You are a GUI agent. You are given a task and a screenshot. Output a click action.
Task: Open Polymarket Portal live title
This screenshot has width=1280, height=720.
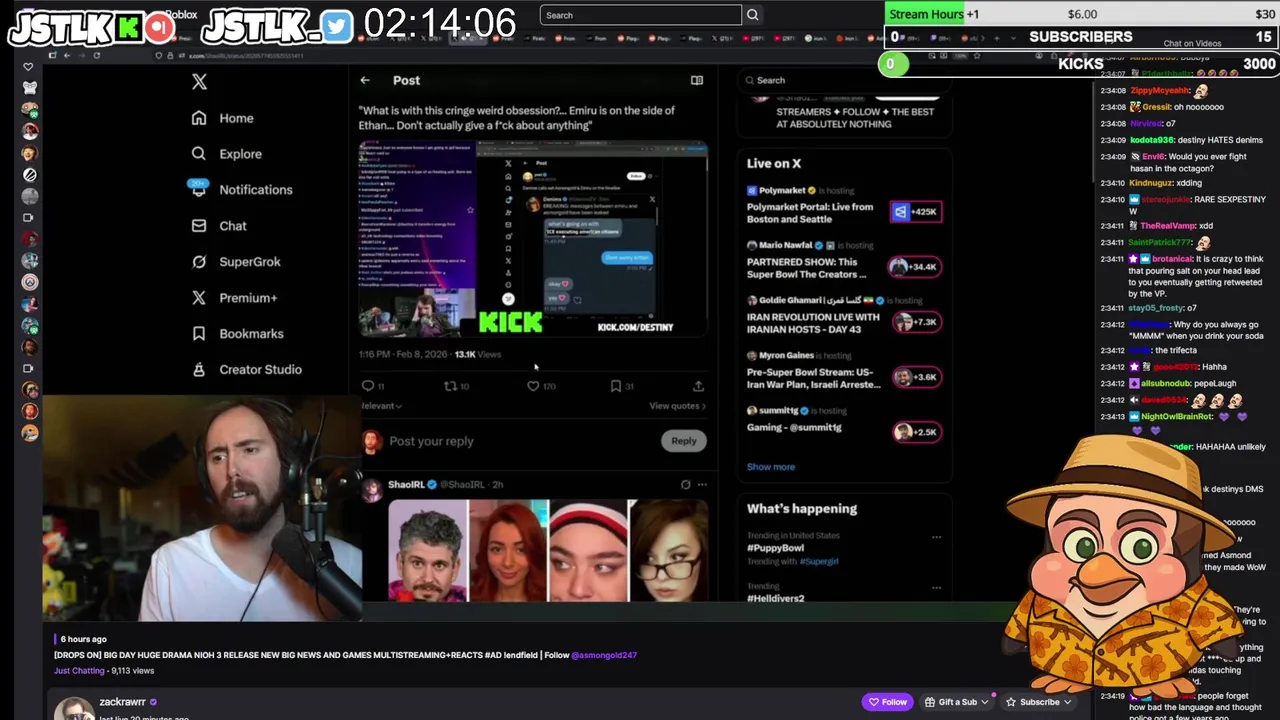810,213
